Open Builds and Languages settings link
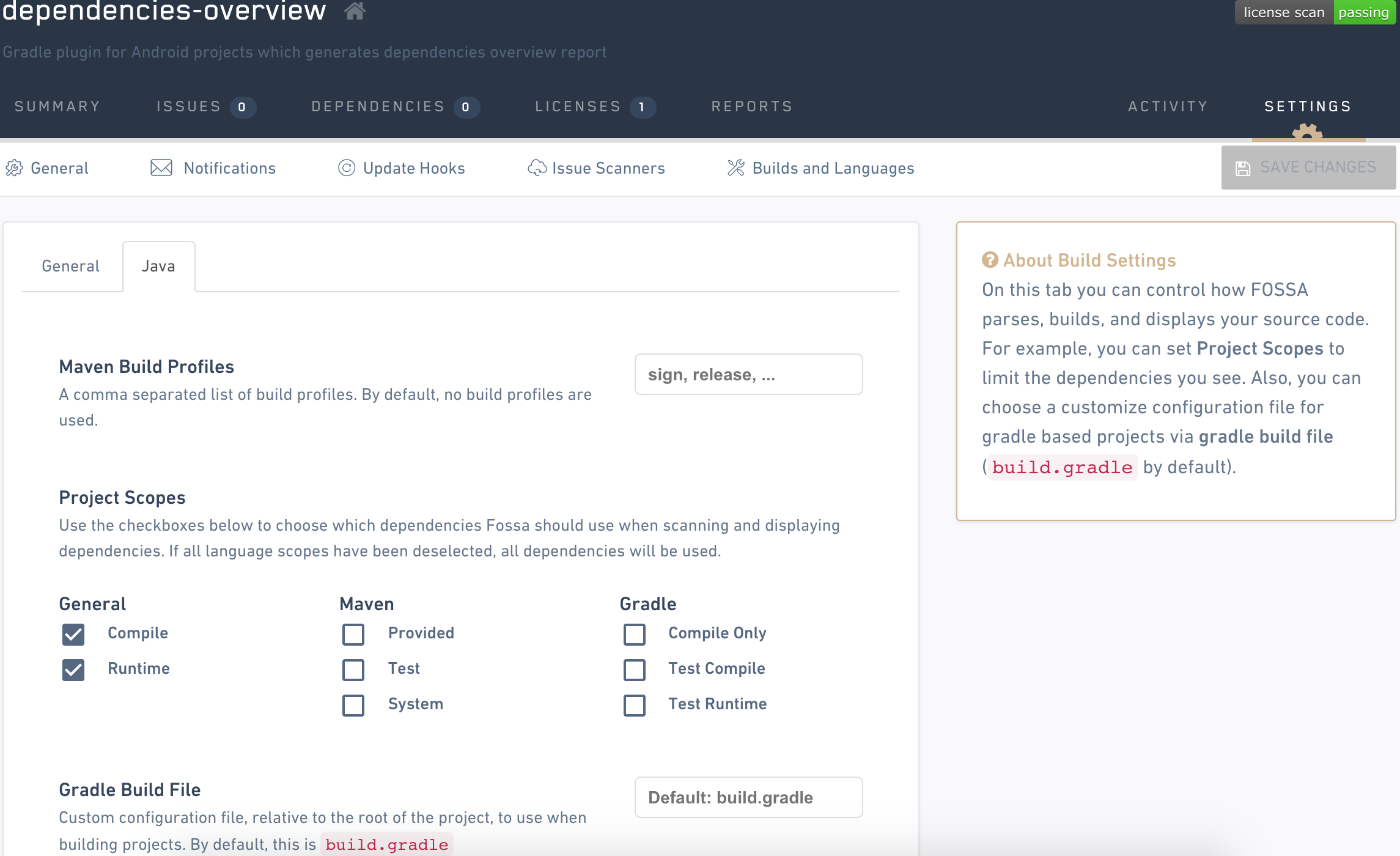Viewport: 1400px width, 856px height. 821,168
